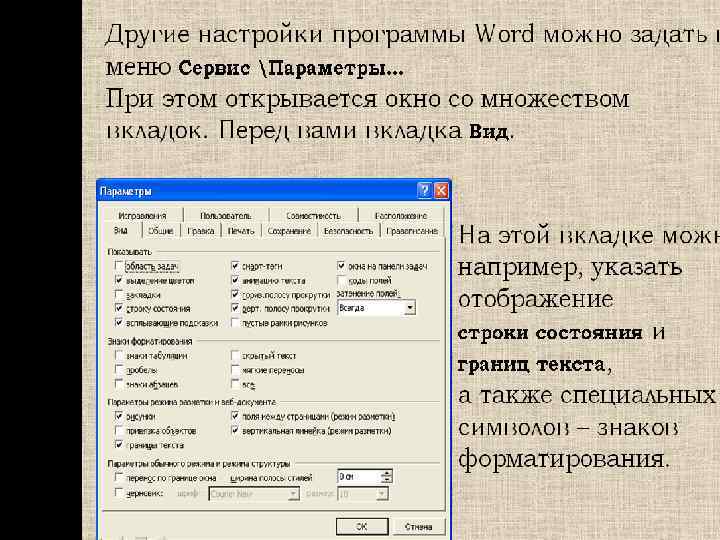
Task: Toggle the границы текста checkbox
Action: tap(119, 445)
